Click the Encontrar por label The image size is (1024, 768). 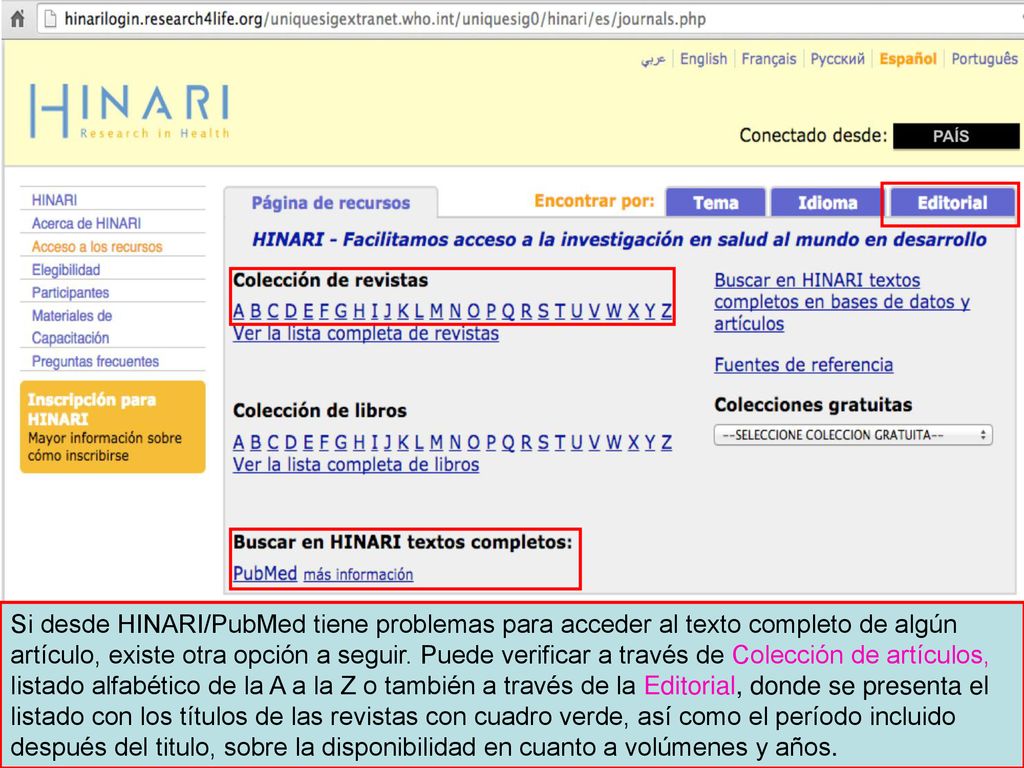tap(594, 201)
